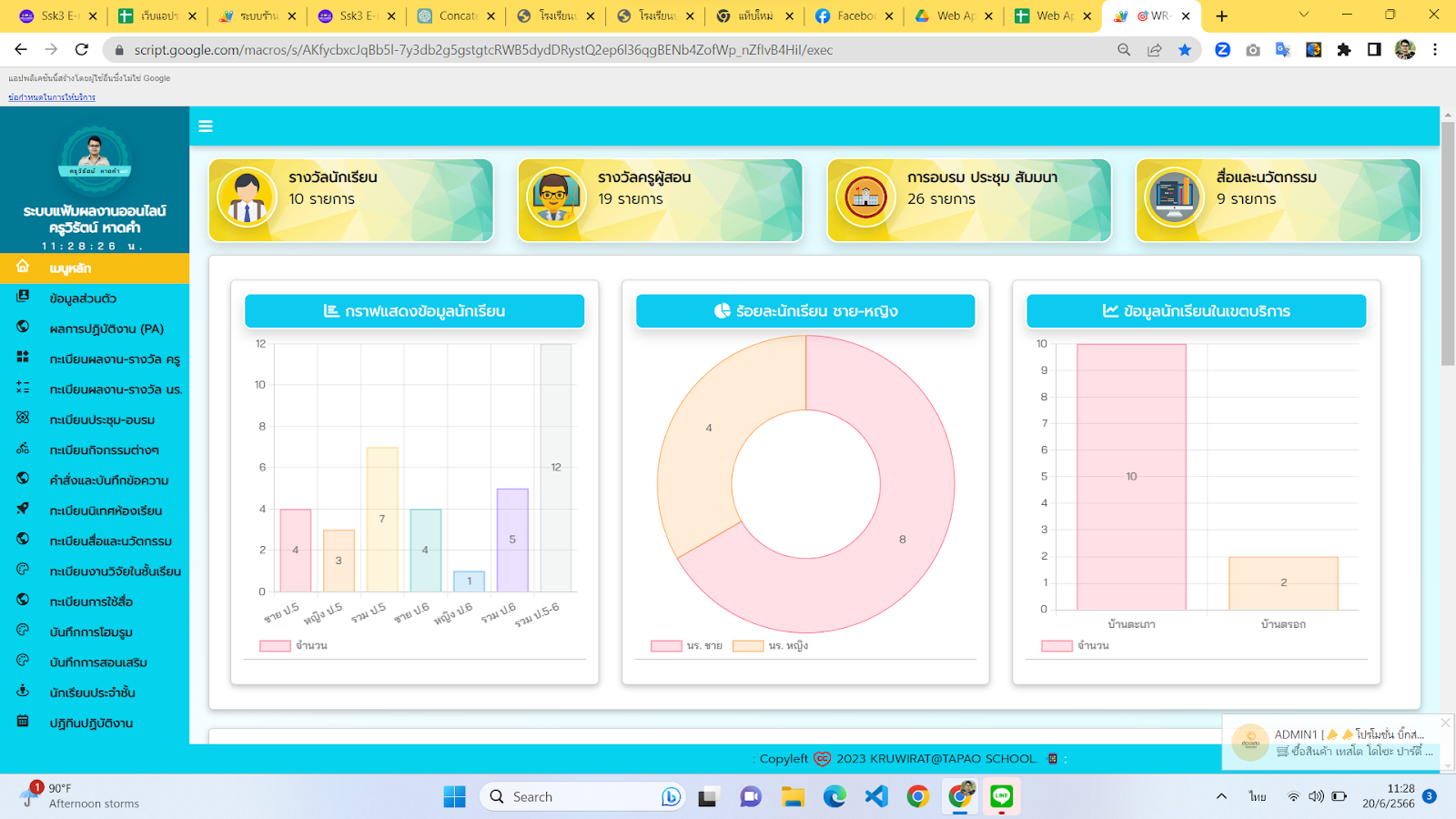Toggle จำนวน legend in student bar chart

(276, 646)
